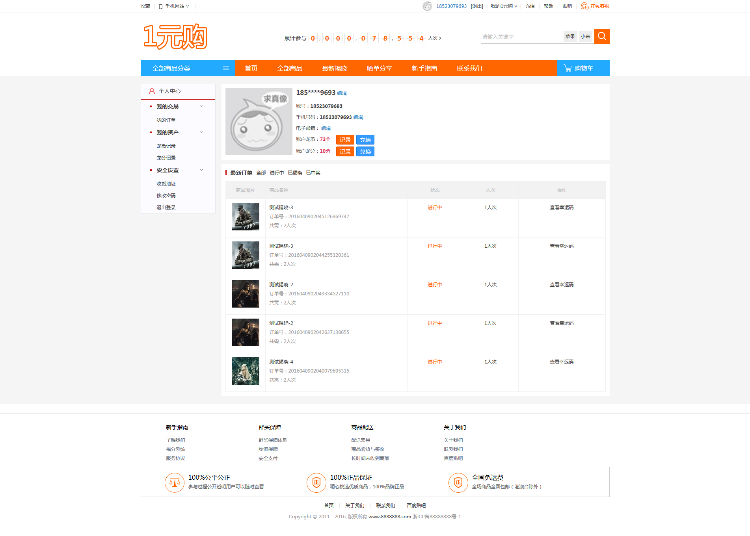Click the edit link beside username 185****9693

(342, 93)
